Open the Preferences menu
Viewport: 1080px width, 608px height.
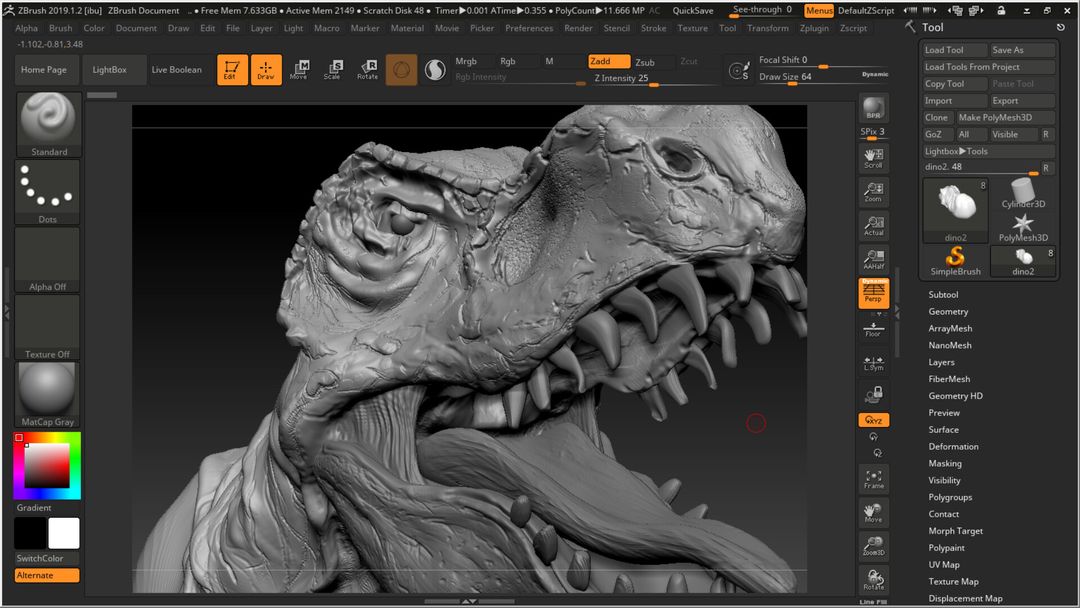[529, 28]
